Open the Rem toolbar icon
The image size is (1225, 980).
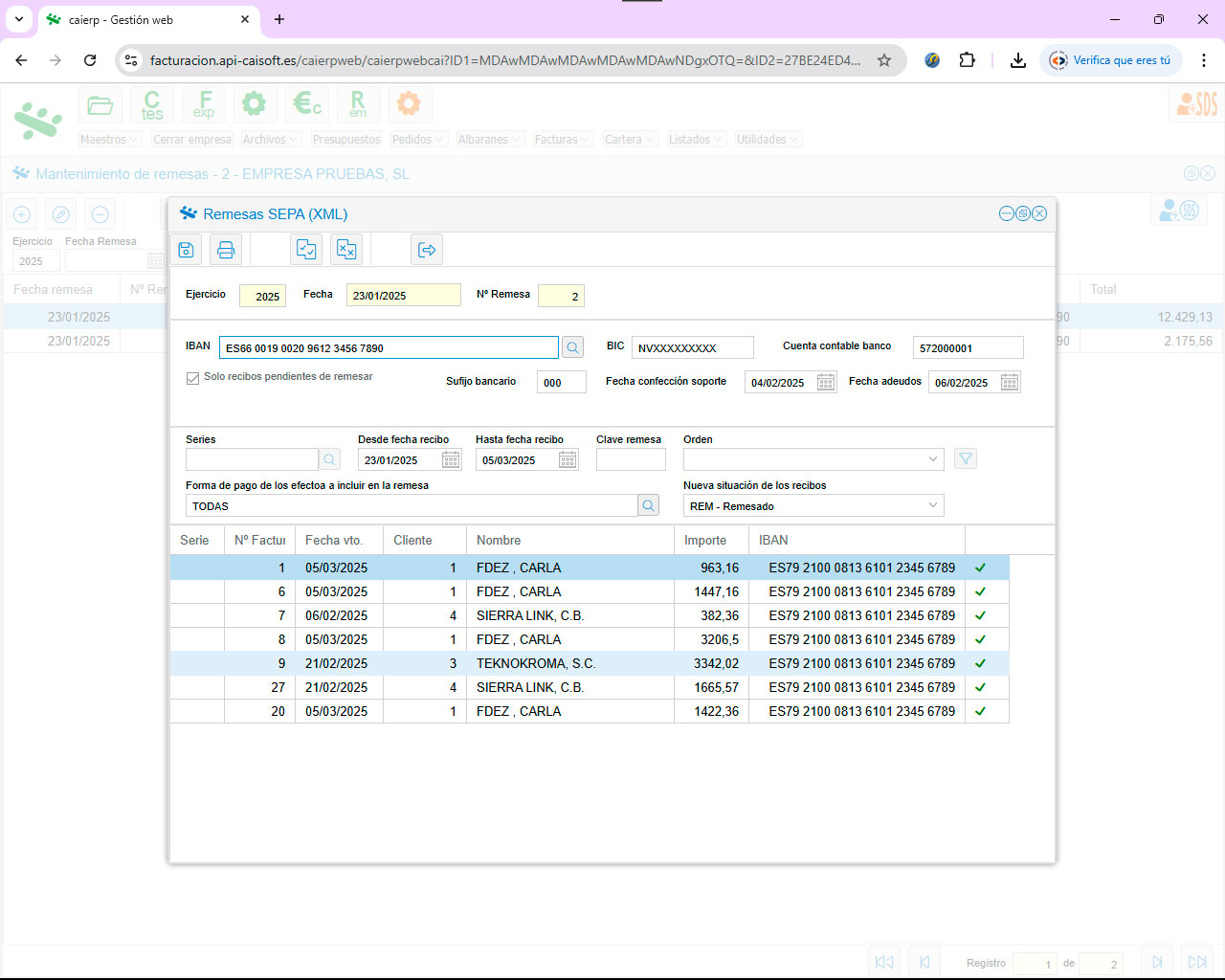click(x=358, y=104)
